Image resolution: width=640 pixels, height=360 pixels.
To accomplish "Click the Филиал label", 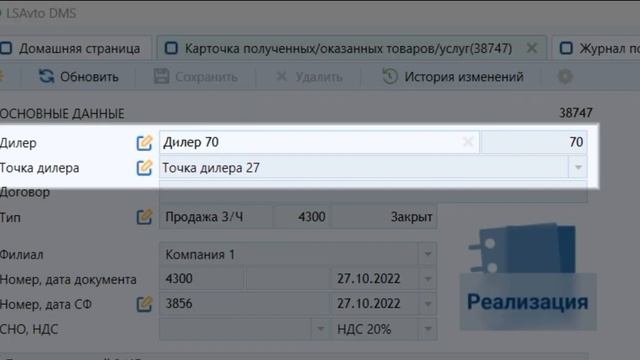I will coord(21,255).
